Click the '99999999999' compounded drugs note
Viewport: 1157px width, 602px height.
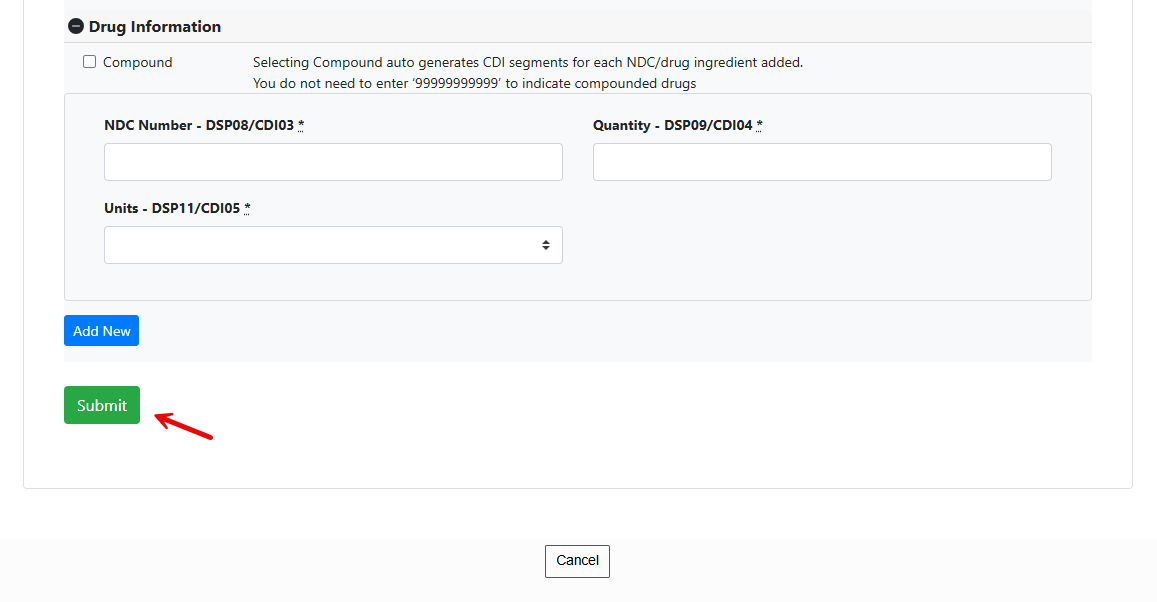[x=474, y=83]
